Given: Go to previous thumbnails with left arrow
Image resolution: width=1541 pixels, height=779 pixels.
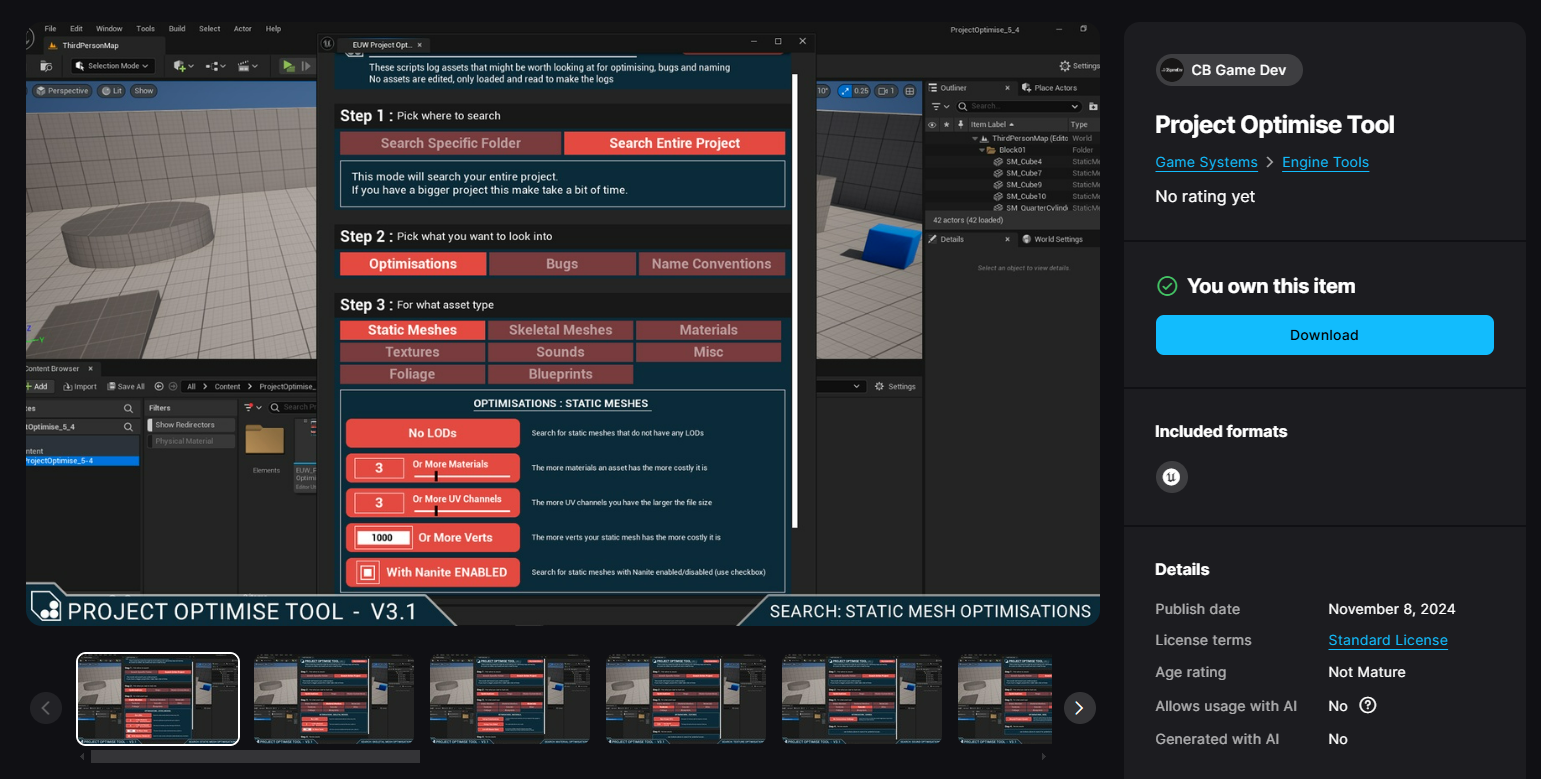Looking at the screenshot, I should click(46, 708).
